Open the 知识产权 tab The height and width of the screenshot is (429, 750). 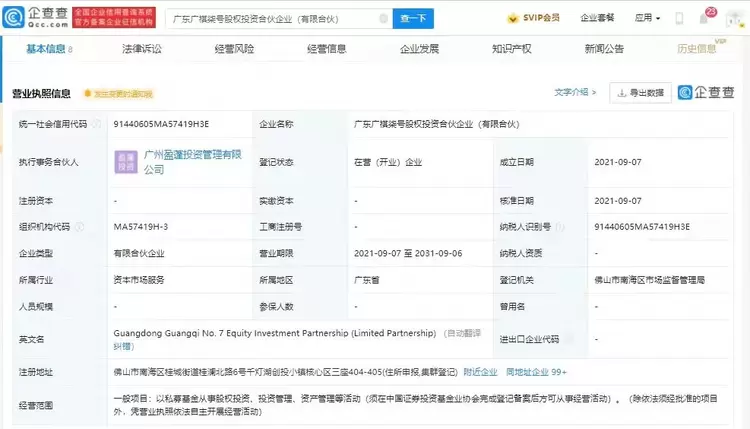[511, 49]
